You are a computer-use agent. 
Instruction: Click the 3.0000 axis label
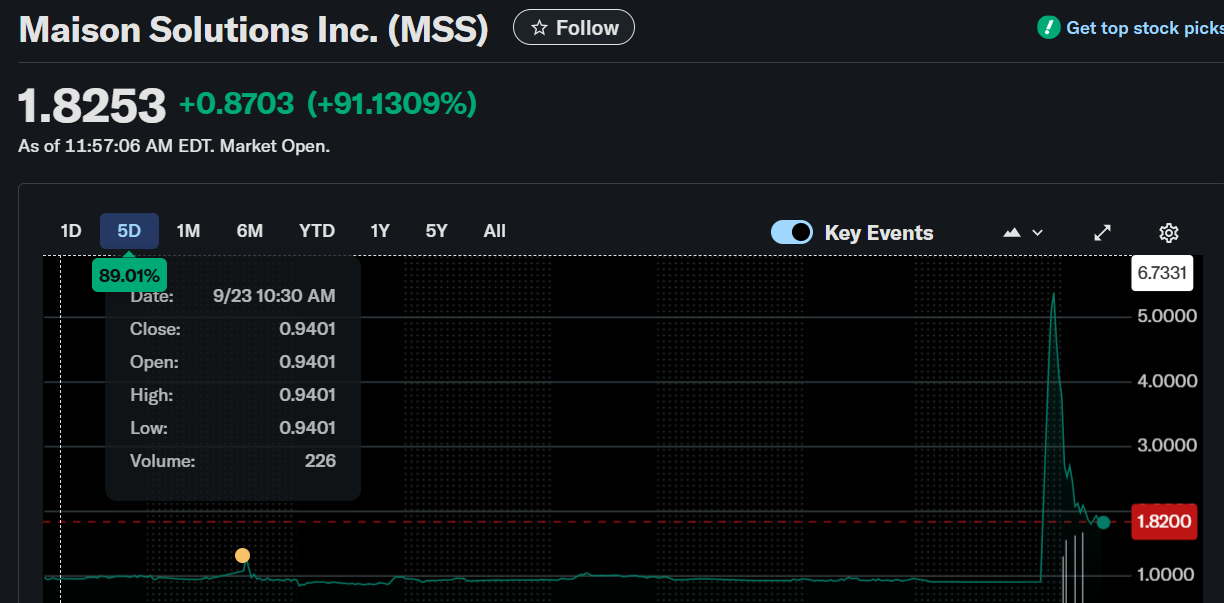tap(1167, 445)
